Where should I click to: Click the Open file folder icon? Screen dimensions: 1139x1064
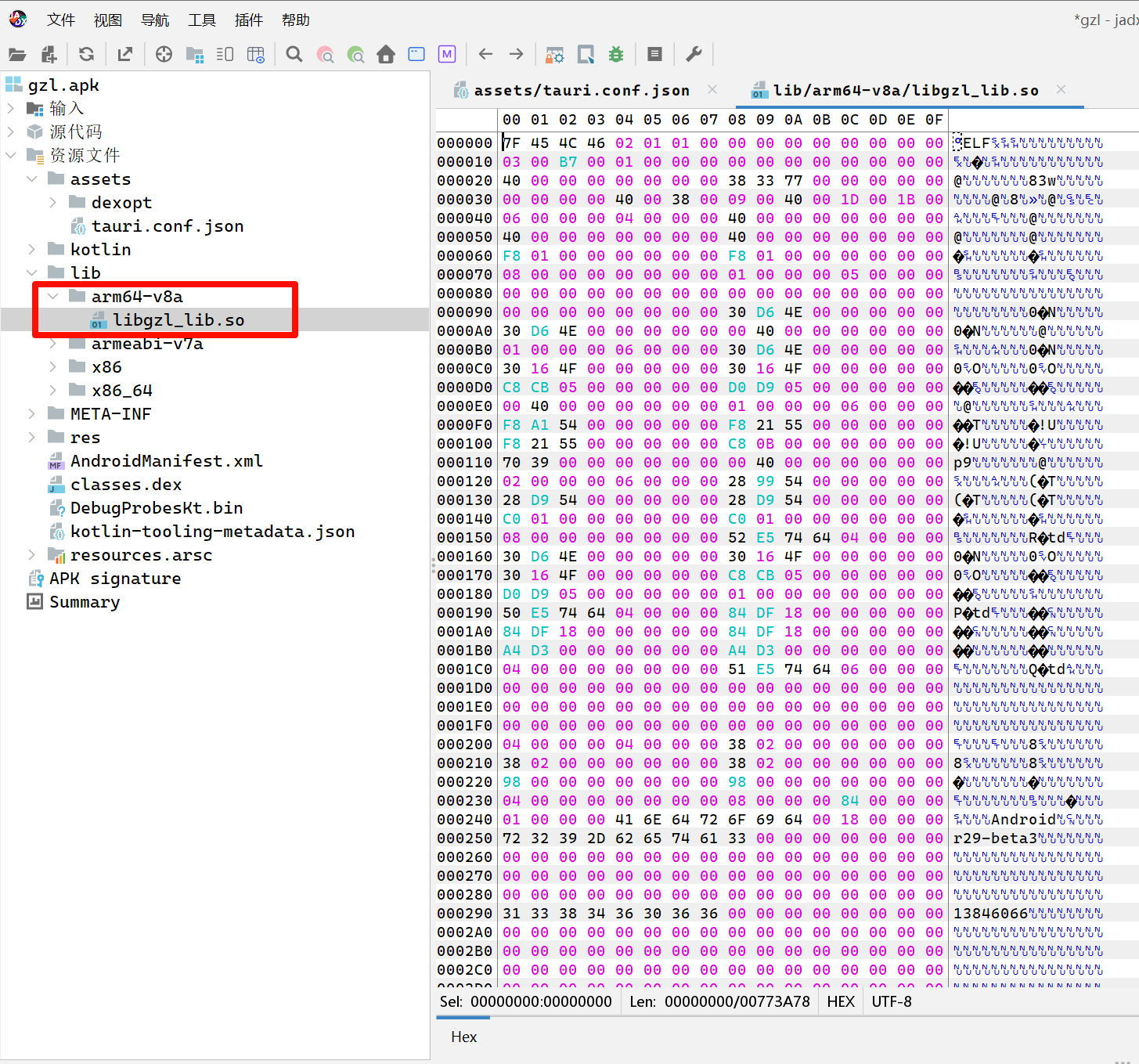(x=17, y=54)
